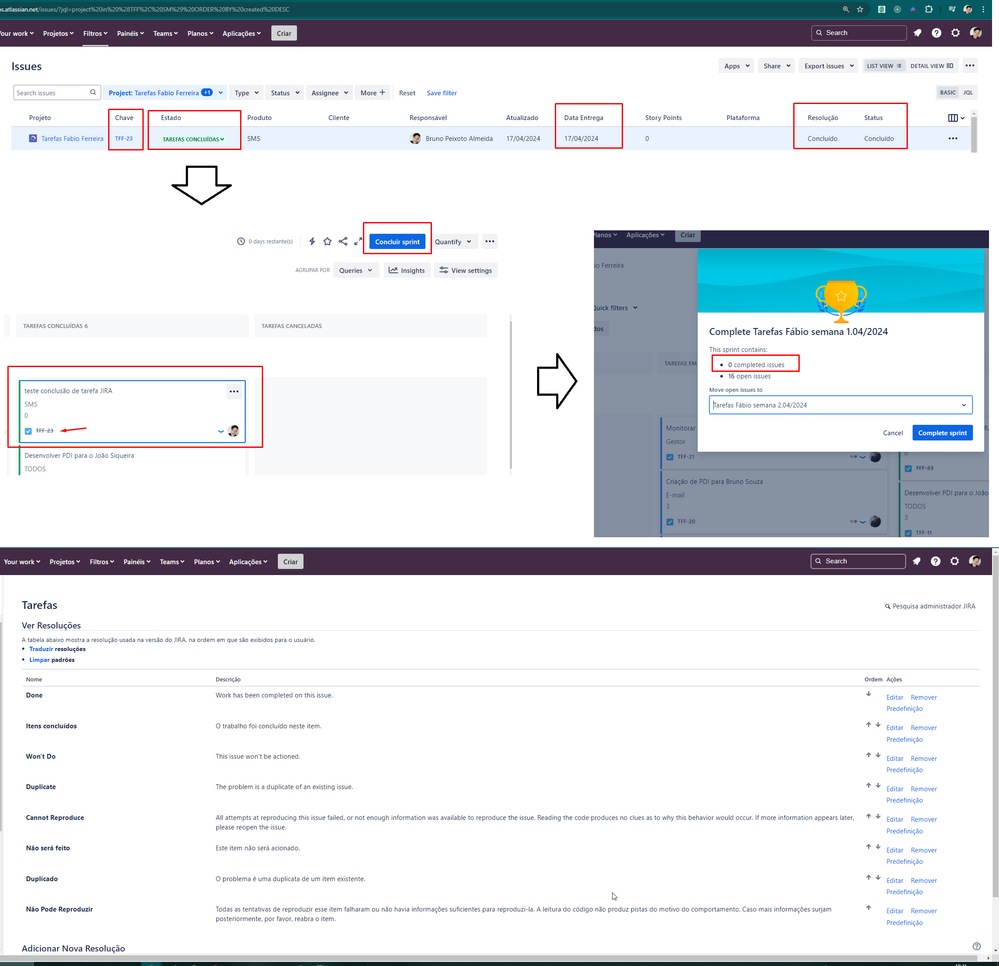Open Planos menu on the Tarefas page header
Screen dimensions: 999x966
click(206, 561)
